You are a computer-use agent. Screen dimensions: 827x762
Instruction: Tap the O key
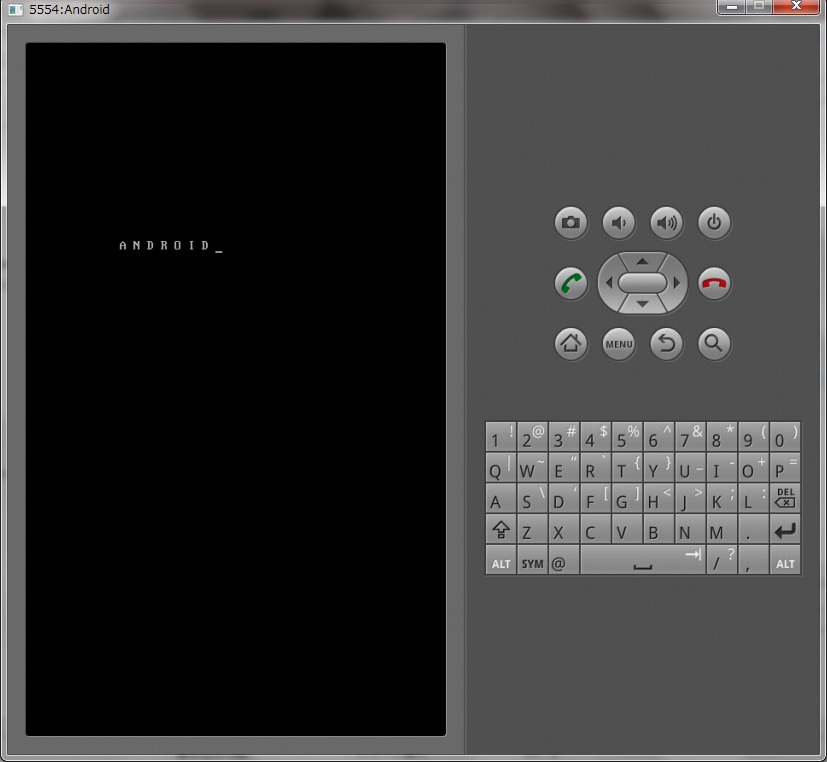[753, 467]
